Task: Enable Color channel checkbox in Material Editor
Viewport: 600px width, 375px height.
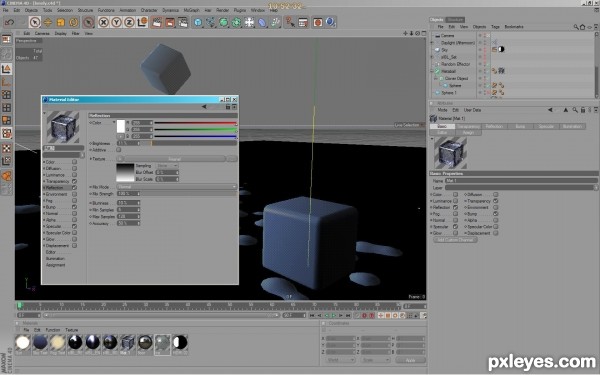Action: pos(74,162)
